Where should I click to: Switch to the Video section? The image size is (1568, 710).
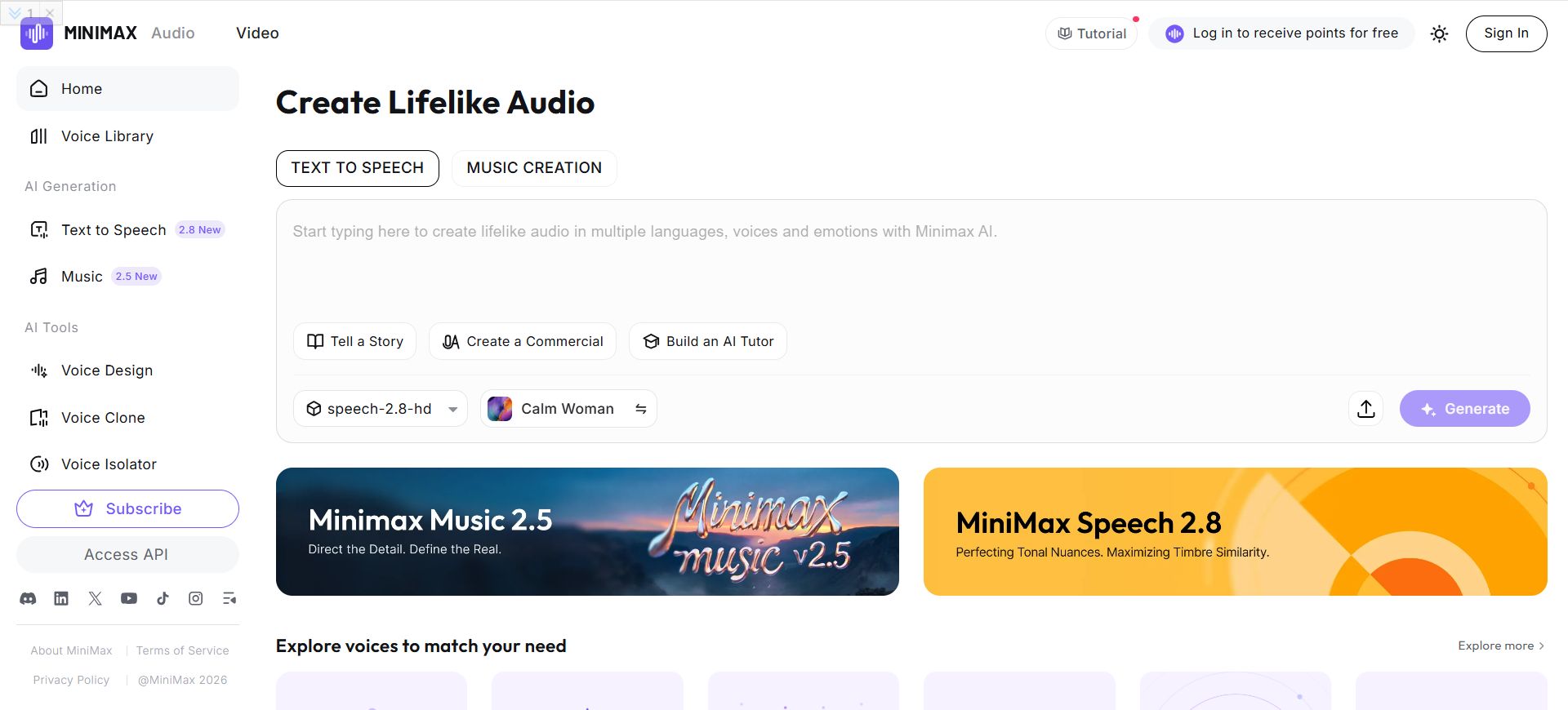(257, 33)
